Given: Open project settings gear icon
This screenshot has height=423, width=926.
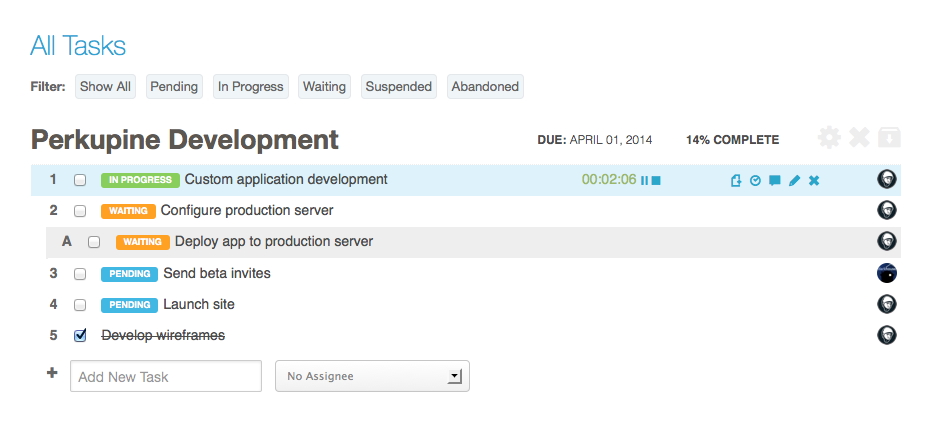Looking at the screenshot, I should click(x=829, y=138).
